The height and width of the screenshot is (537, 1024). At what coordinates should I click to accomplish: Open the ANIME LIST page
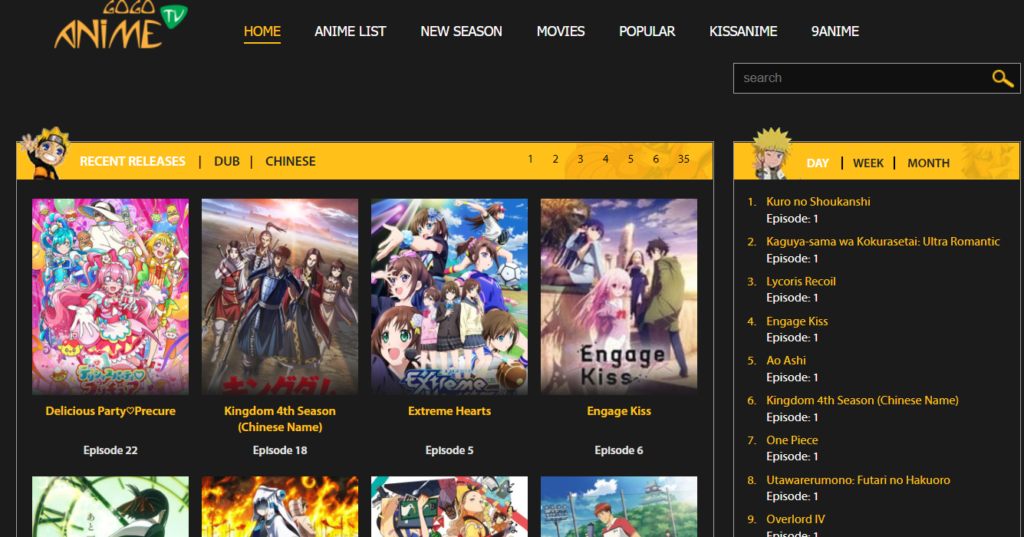pos(350,31)
